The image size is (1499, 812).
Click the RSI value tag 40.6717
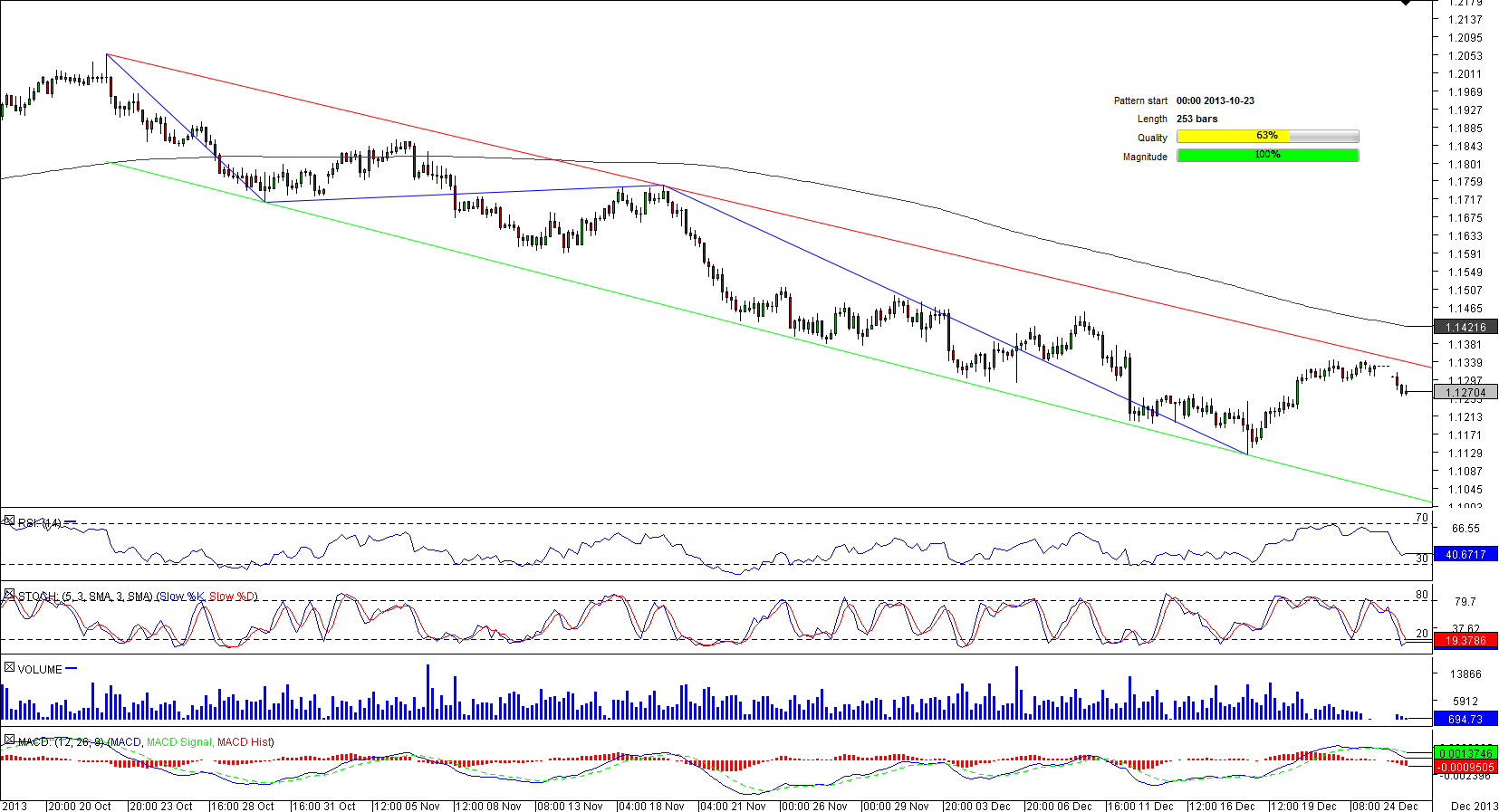[x=1465, y=554]
